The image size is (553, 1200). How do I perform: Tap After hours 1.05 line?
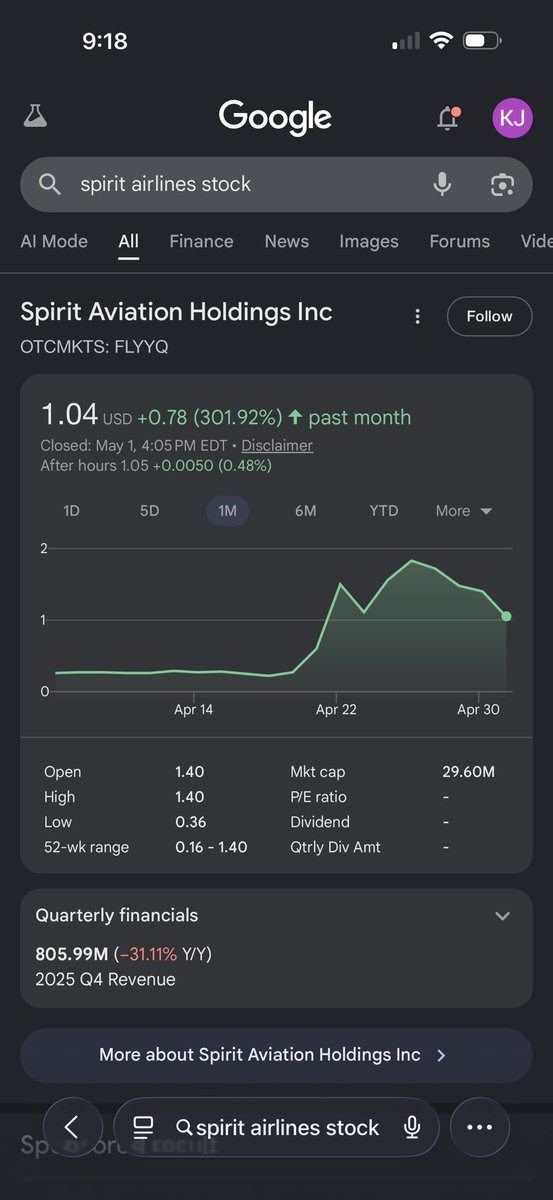tap(156, 465)
